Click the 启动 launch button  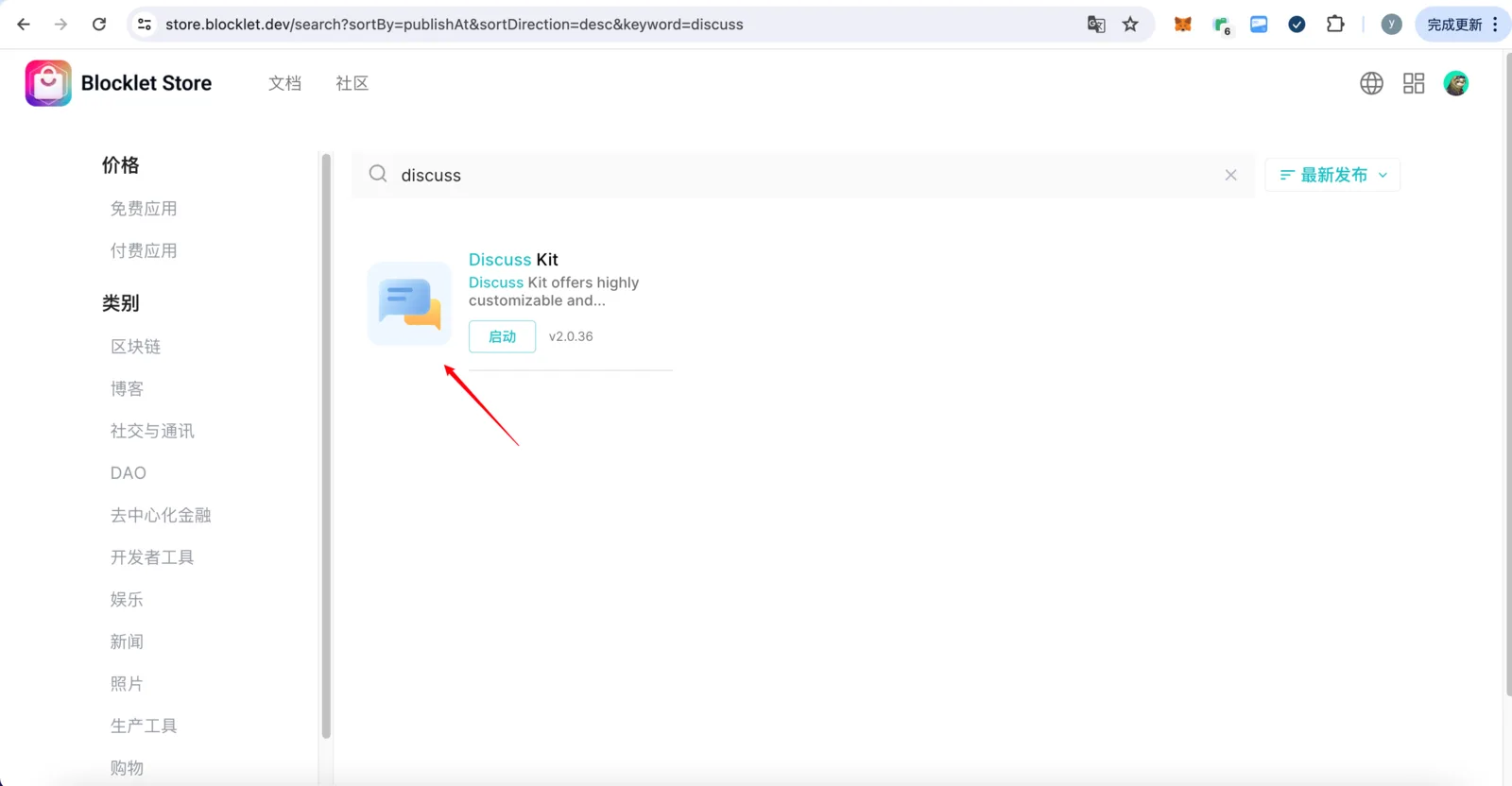(502, 336)
